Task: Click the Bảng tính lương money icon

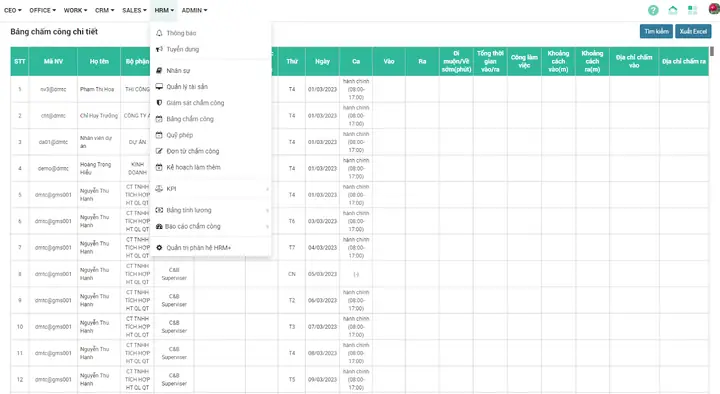Action: 159,210
